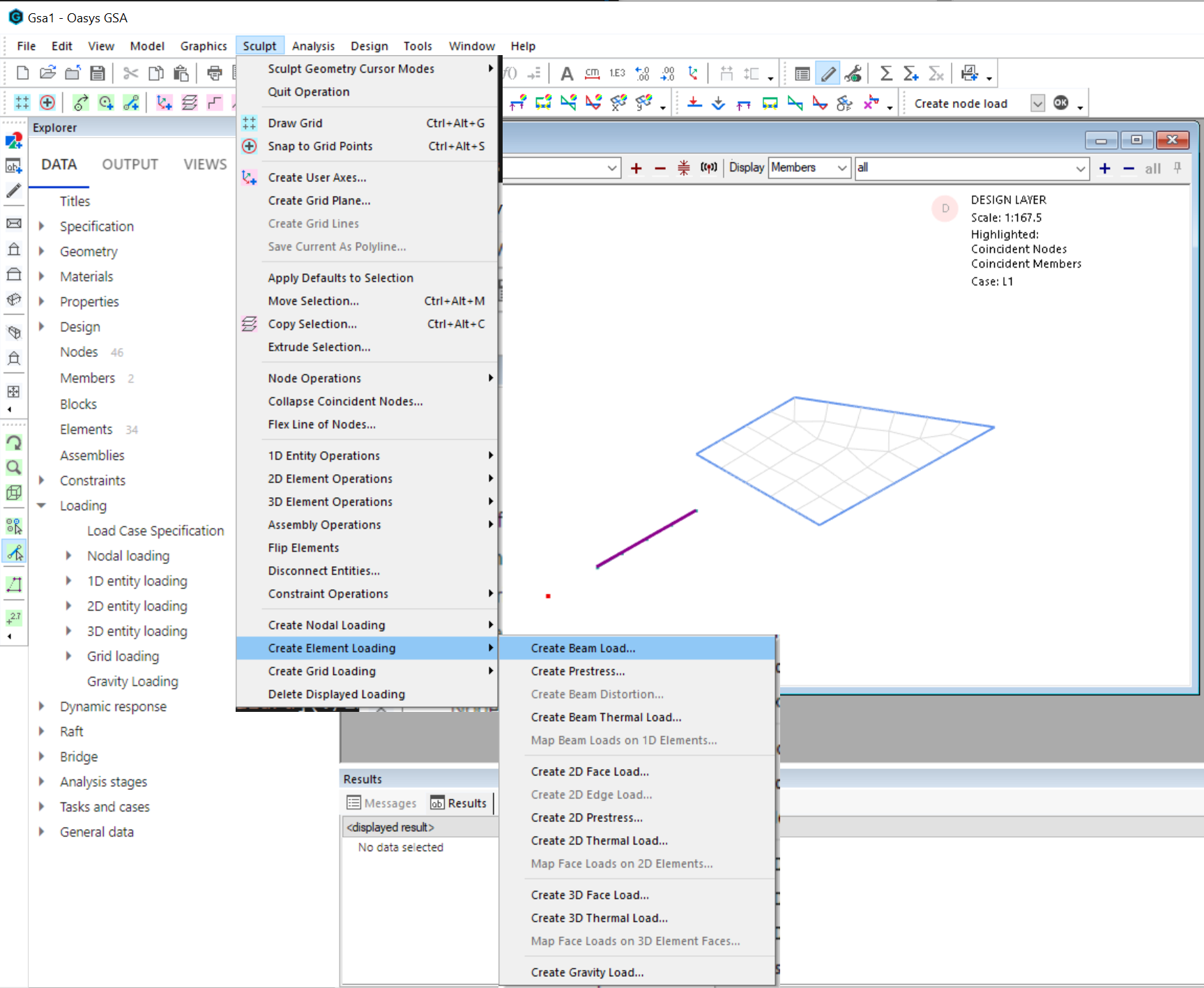Toggle Draw Grid in Sculpt menu

tap(296, 123)
